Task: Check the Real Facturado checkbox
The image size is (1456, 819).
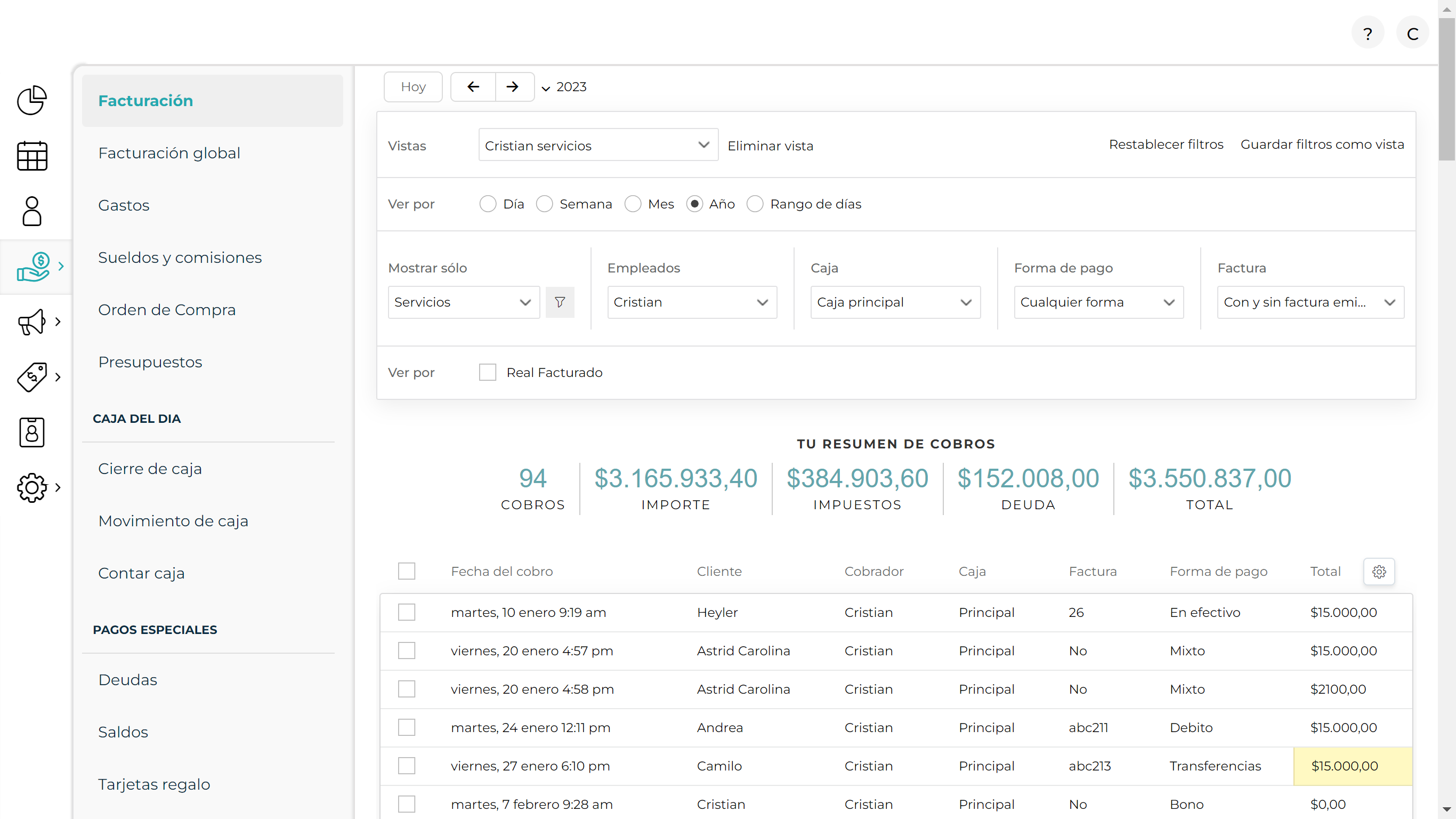Action: point(487,372)
